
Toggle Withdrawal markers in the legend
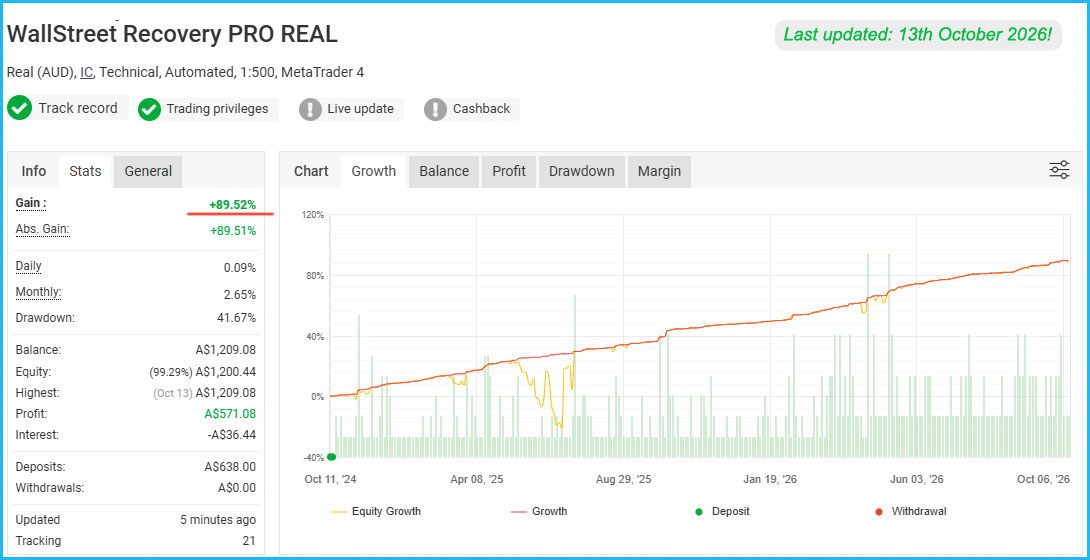(x=910, y=511)
